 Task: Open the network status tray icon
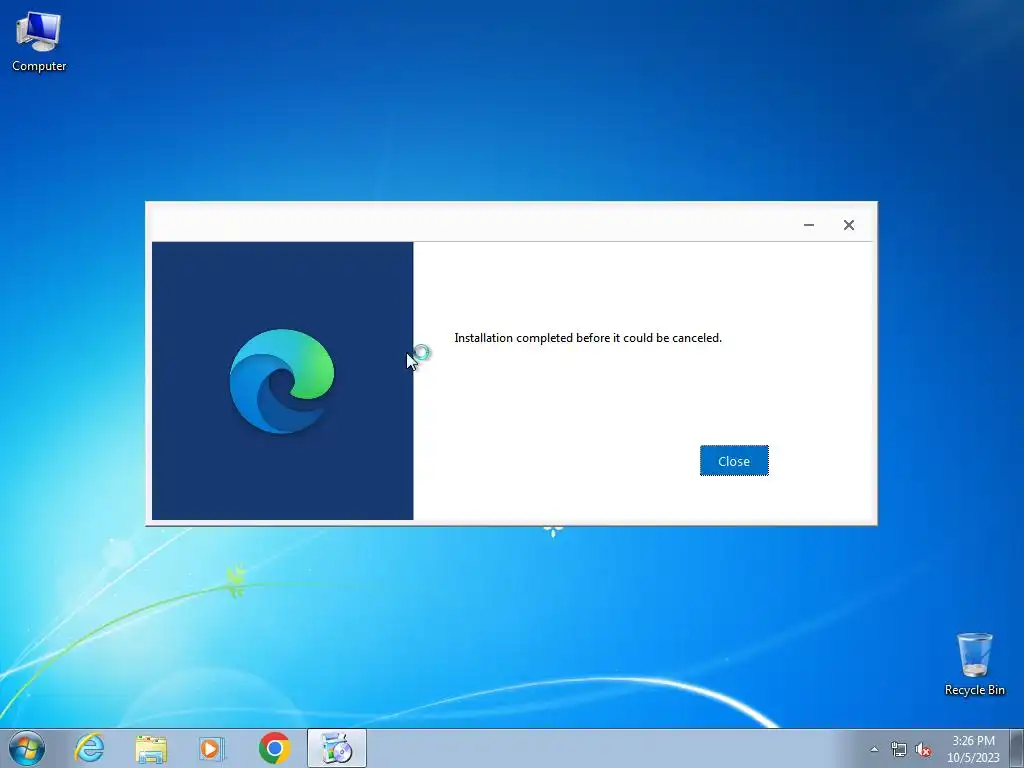(899, 750)
